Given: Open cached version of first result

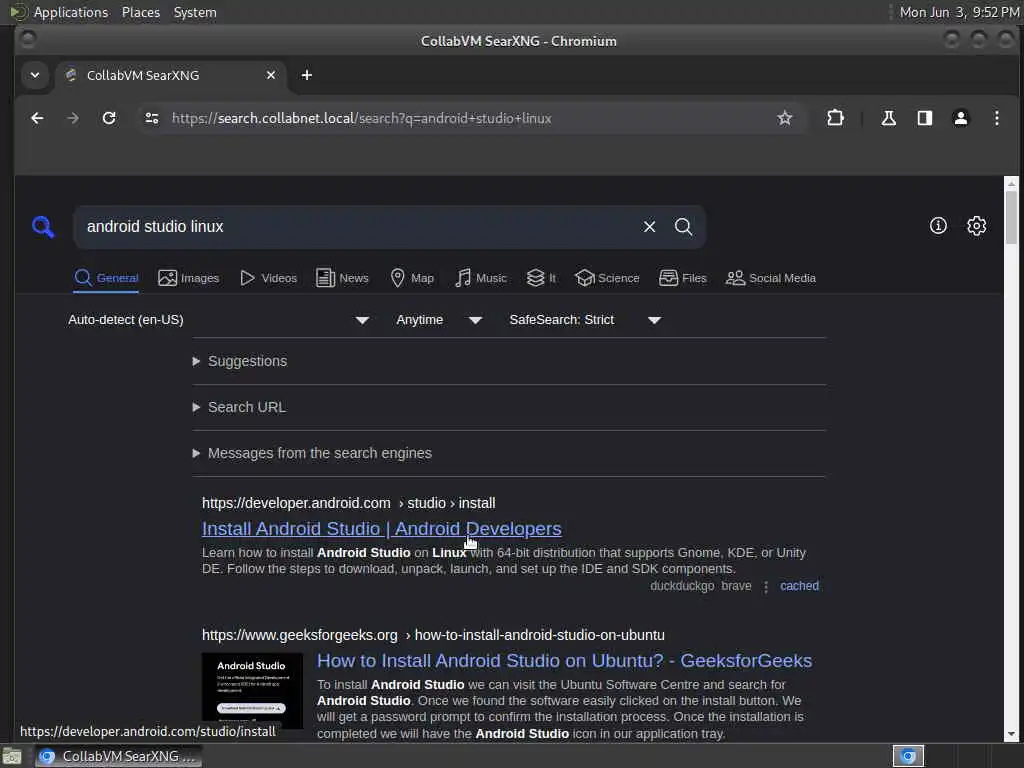Looking at the screenshot, I should pos(799,586).
